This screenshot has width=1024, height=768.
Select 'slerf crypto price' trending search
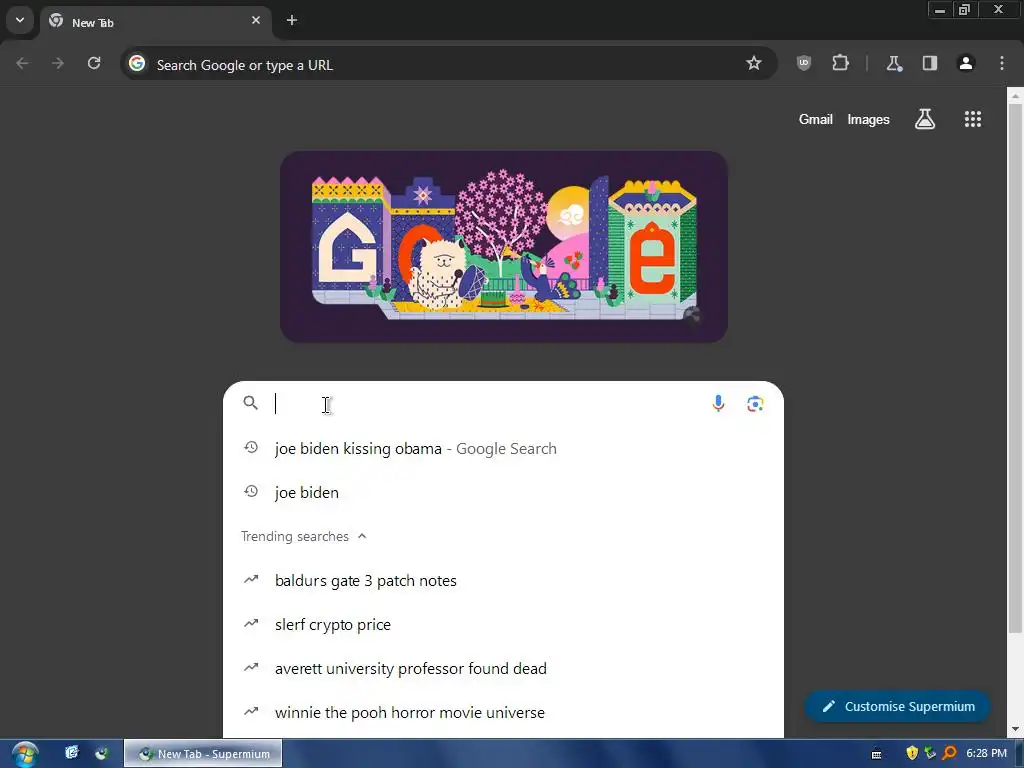[503, 624]
